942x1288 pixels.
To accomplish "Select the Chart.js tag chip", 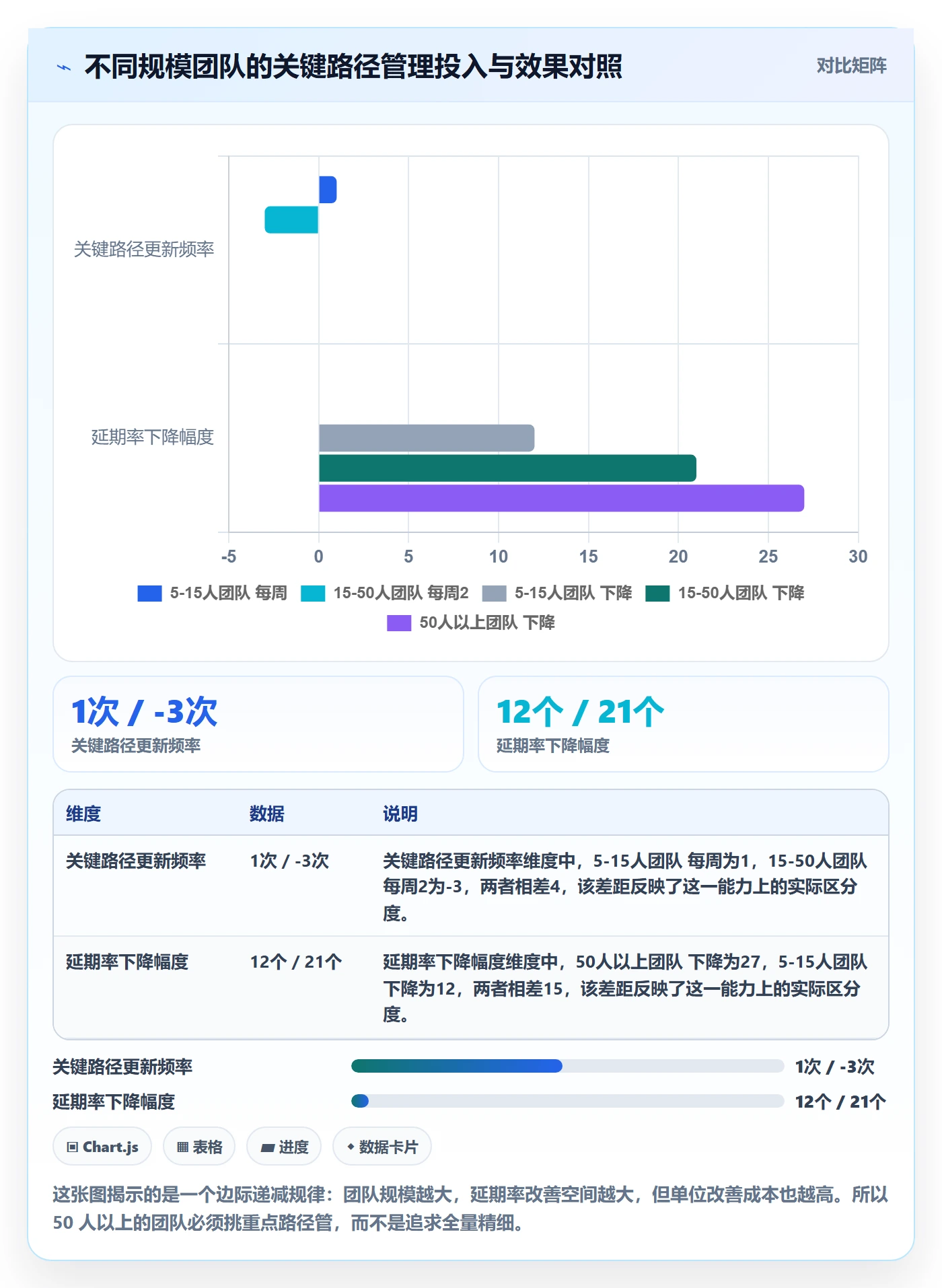I will [x=102, y=1147].
